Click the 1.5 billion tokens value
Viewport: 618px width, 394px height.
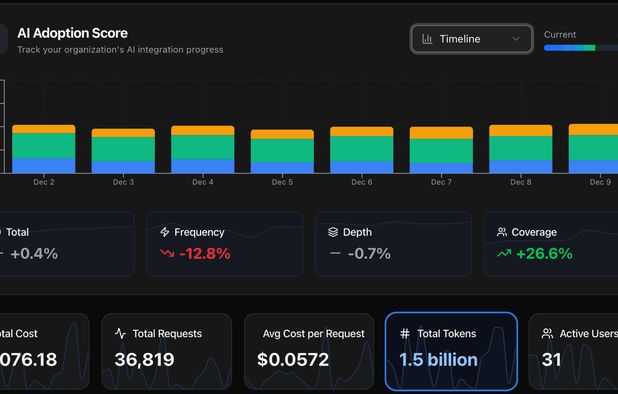[x=438, y=360]
